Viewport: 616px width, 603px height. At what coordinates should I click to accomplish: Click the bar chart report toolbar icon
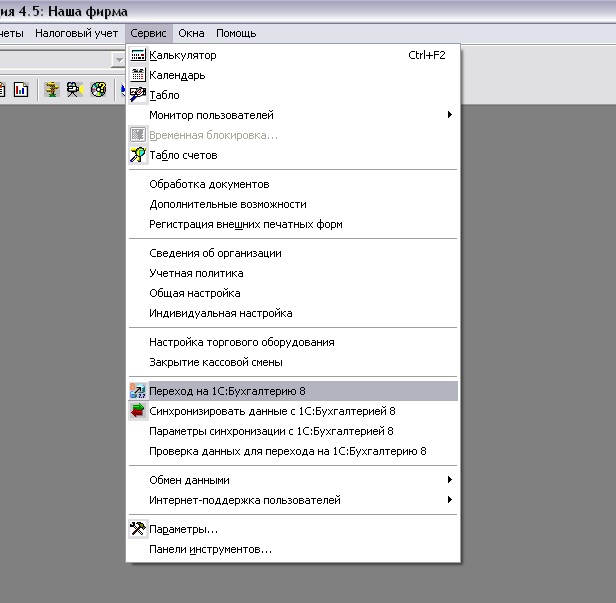pyautogui.click(x=21, y=90)
